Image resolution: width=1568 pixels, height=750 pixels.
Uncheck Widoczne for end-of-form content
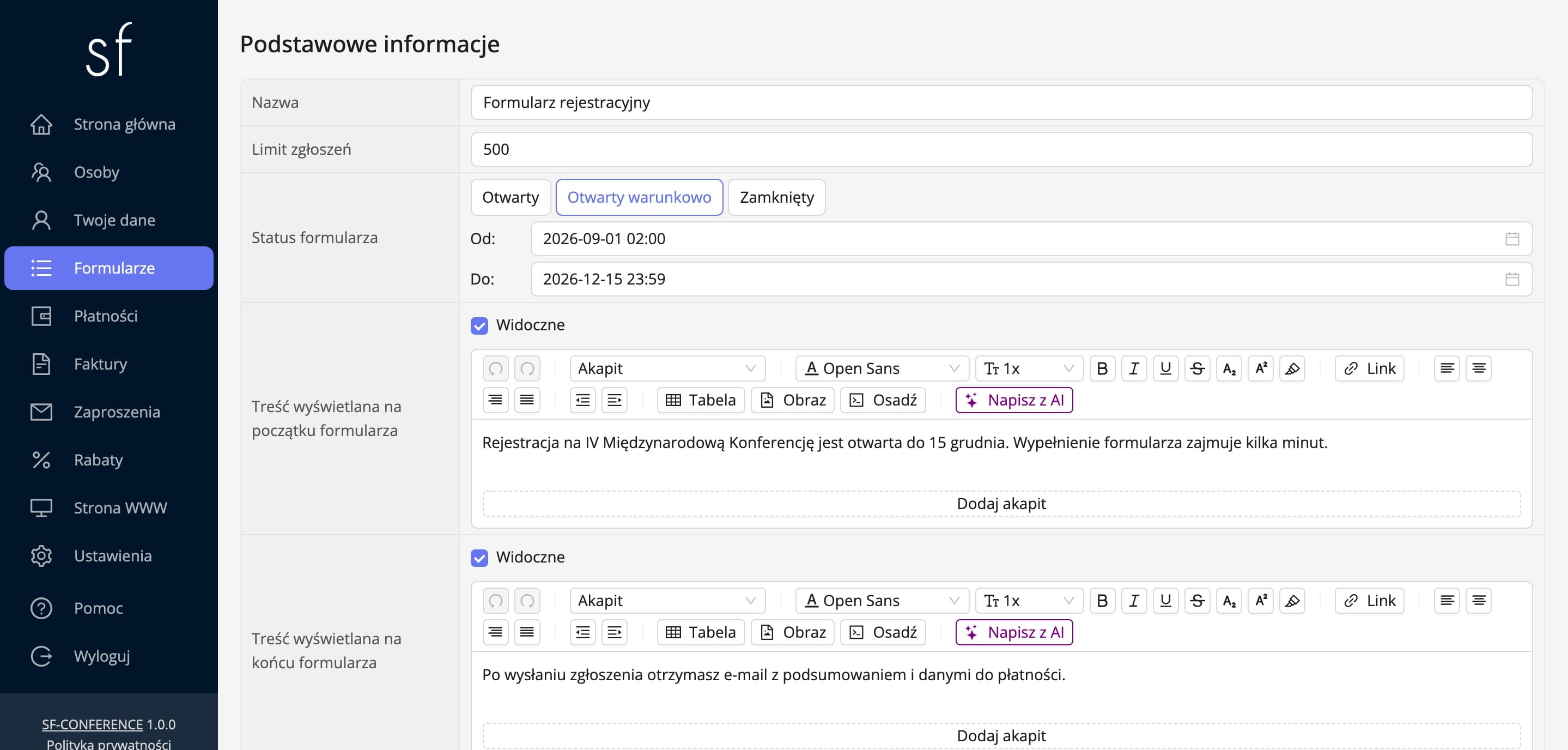pos(479,558)
